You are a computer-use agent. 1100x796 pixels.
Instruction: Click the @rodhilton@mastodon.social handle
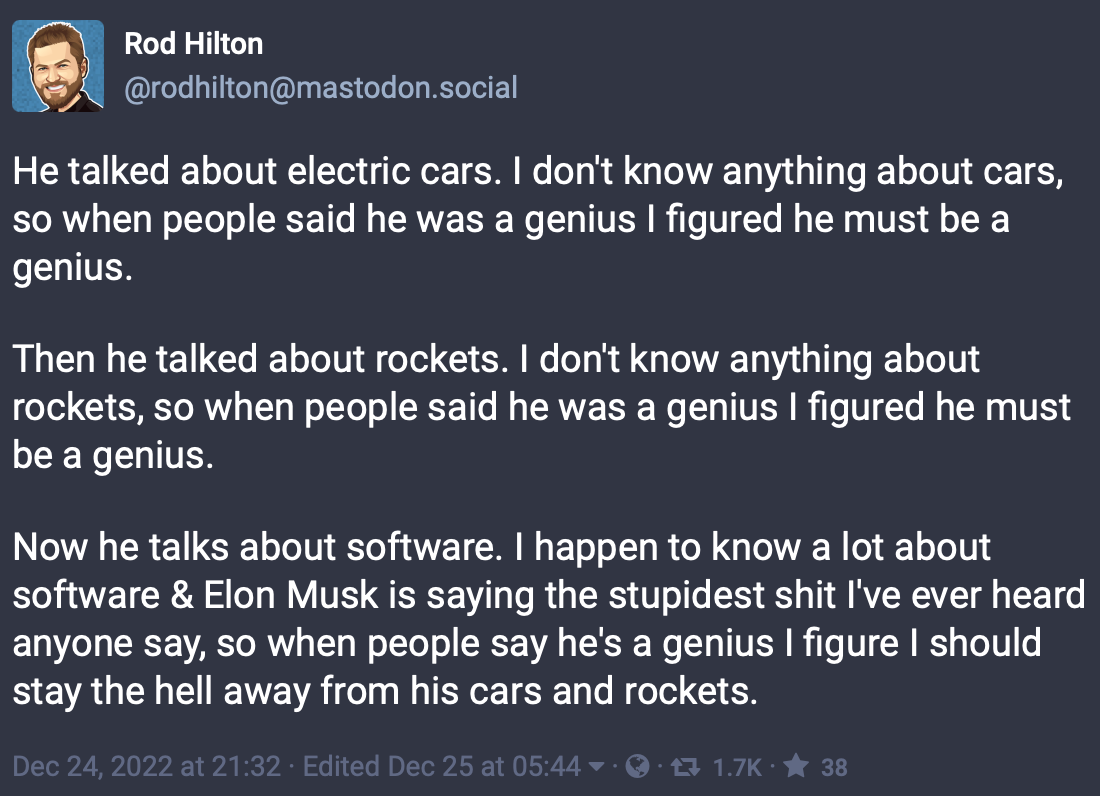321,88
